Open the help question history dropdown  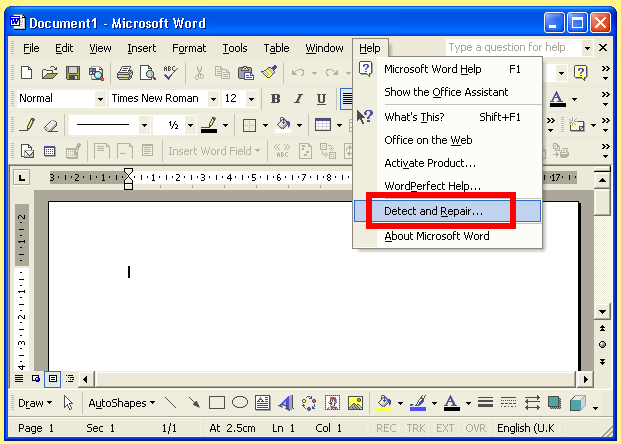(587, 48)
